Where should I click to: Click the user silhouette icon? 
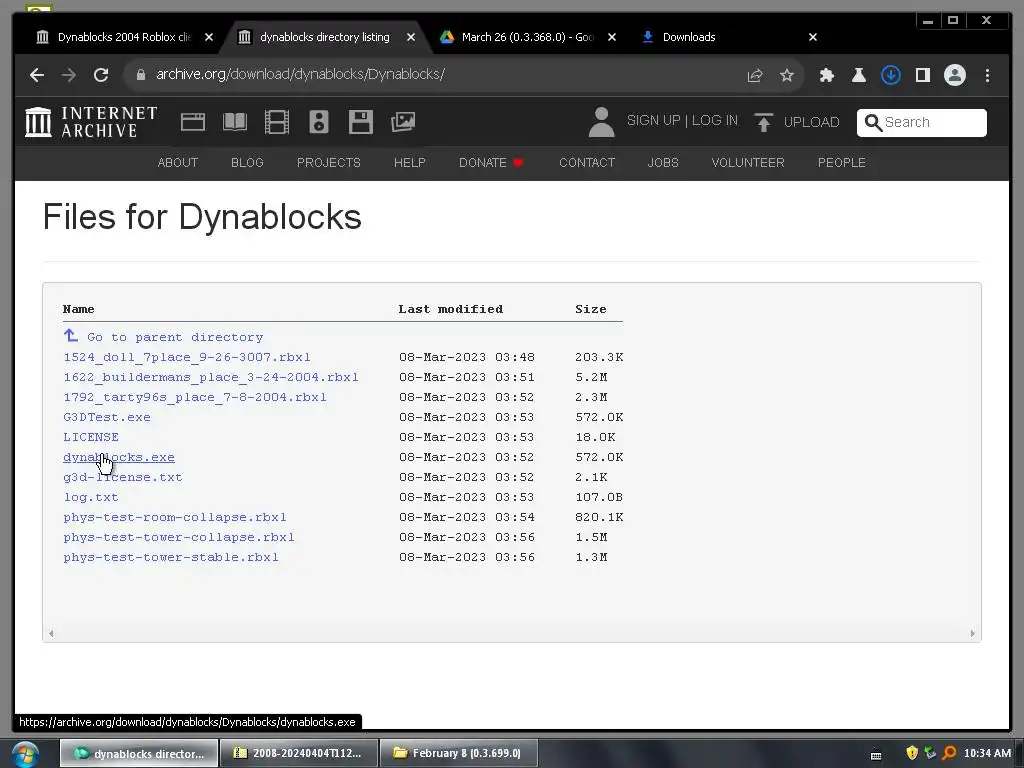[601, 122]
